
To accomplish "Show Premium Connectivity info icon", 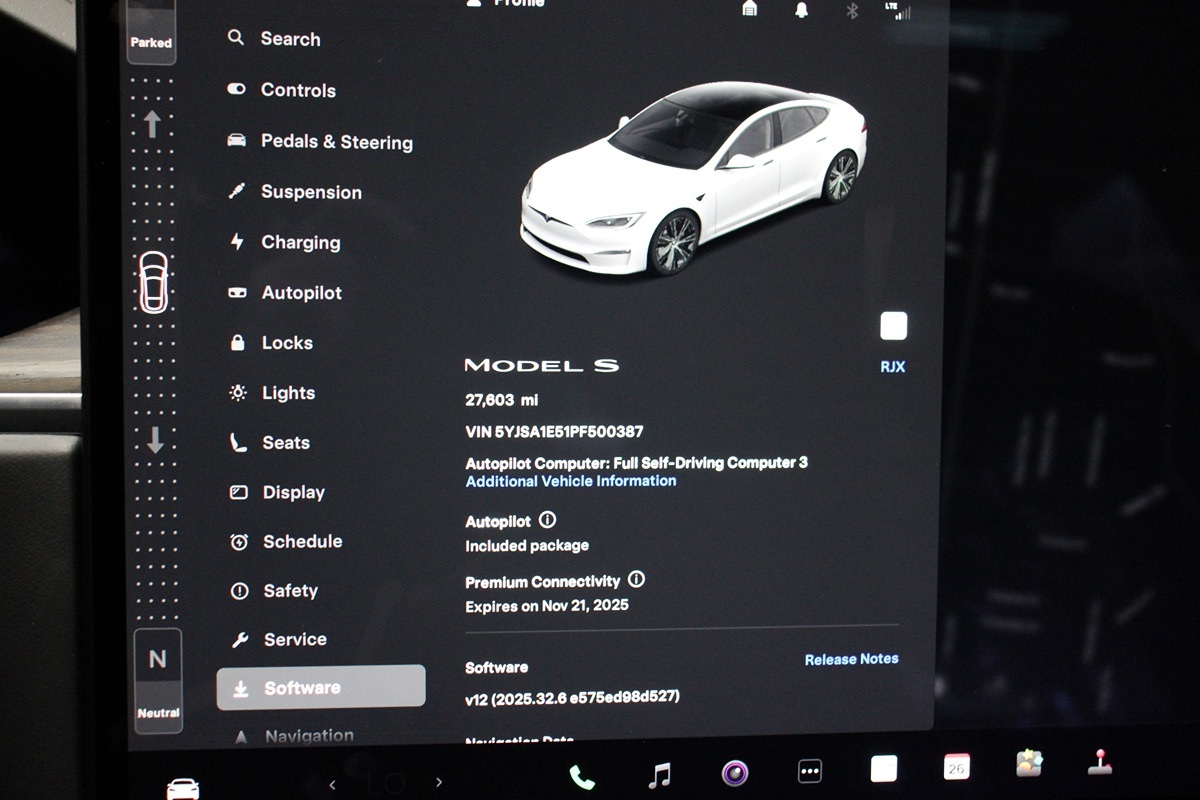I will (636, 580).
